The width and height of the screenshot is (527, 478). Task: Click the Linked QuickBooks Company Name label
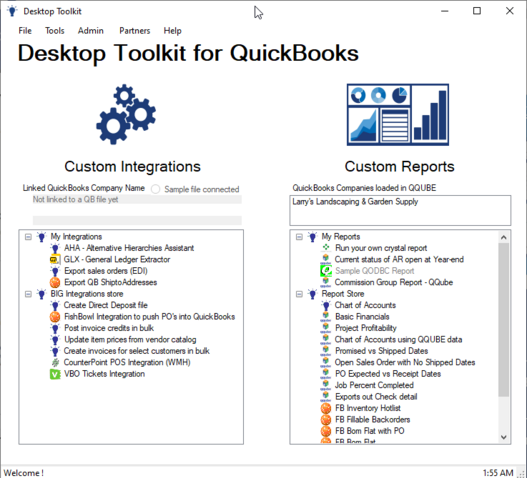(x=84, y=188)
